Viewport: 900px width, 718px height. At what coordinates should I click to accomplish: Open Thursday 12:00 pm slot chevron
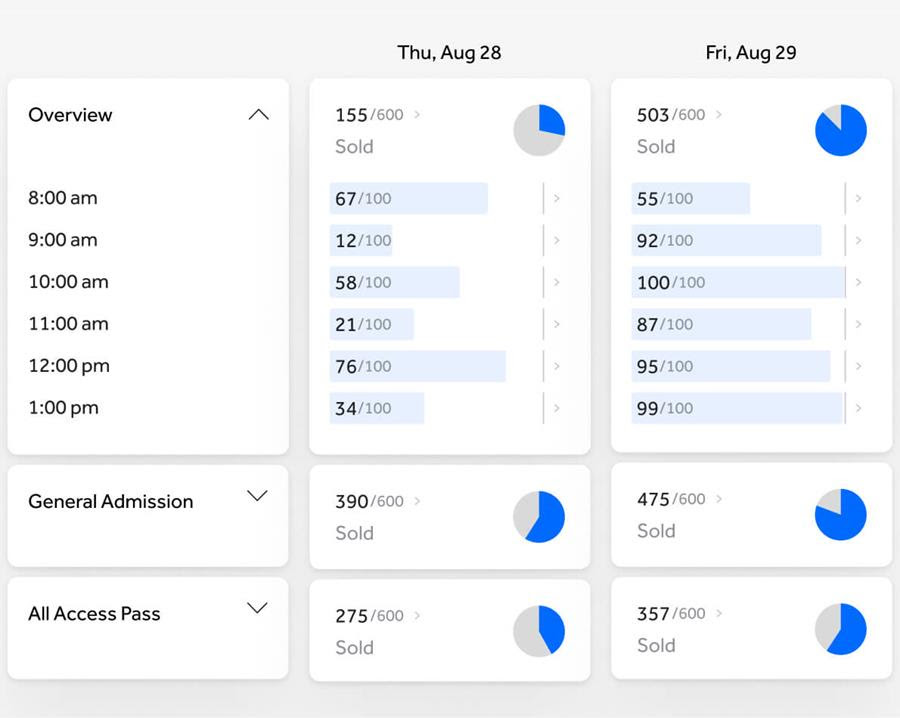(x=557, y=366)
